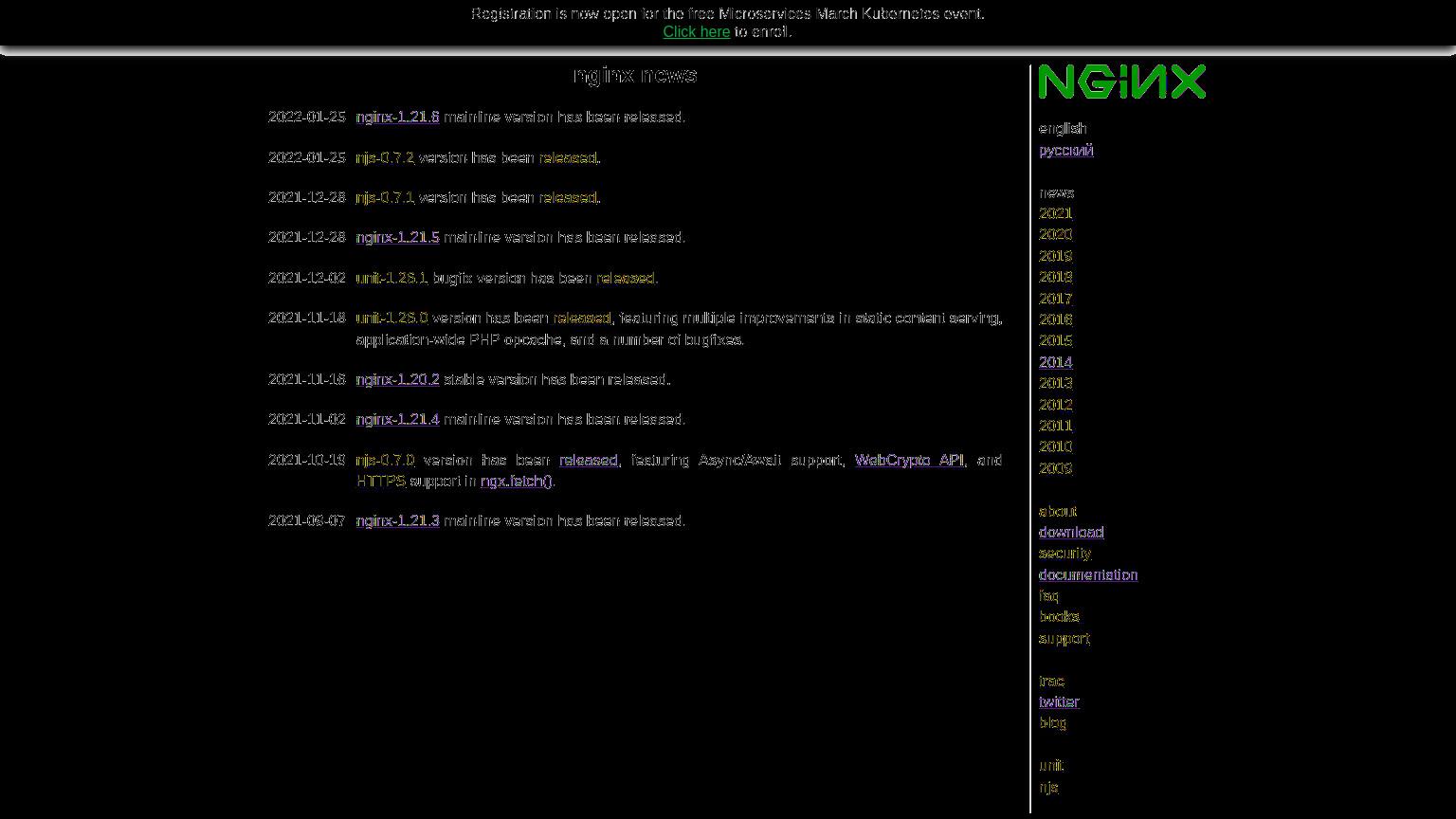The height and width of the screenshot is (819, 1456).
Task: Open the 2011 news archive
Action: pyautogui.click(x=1056, y=427)
